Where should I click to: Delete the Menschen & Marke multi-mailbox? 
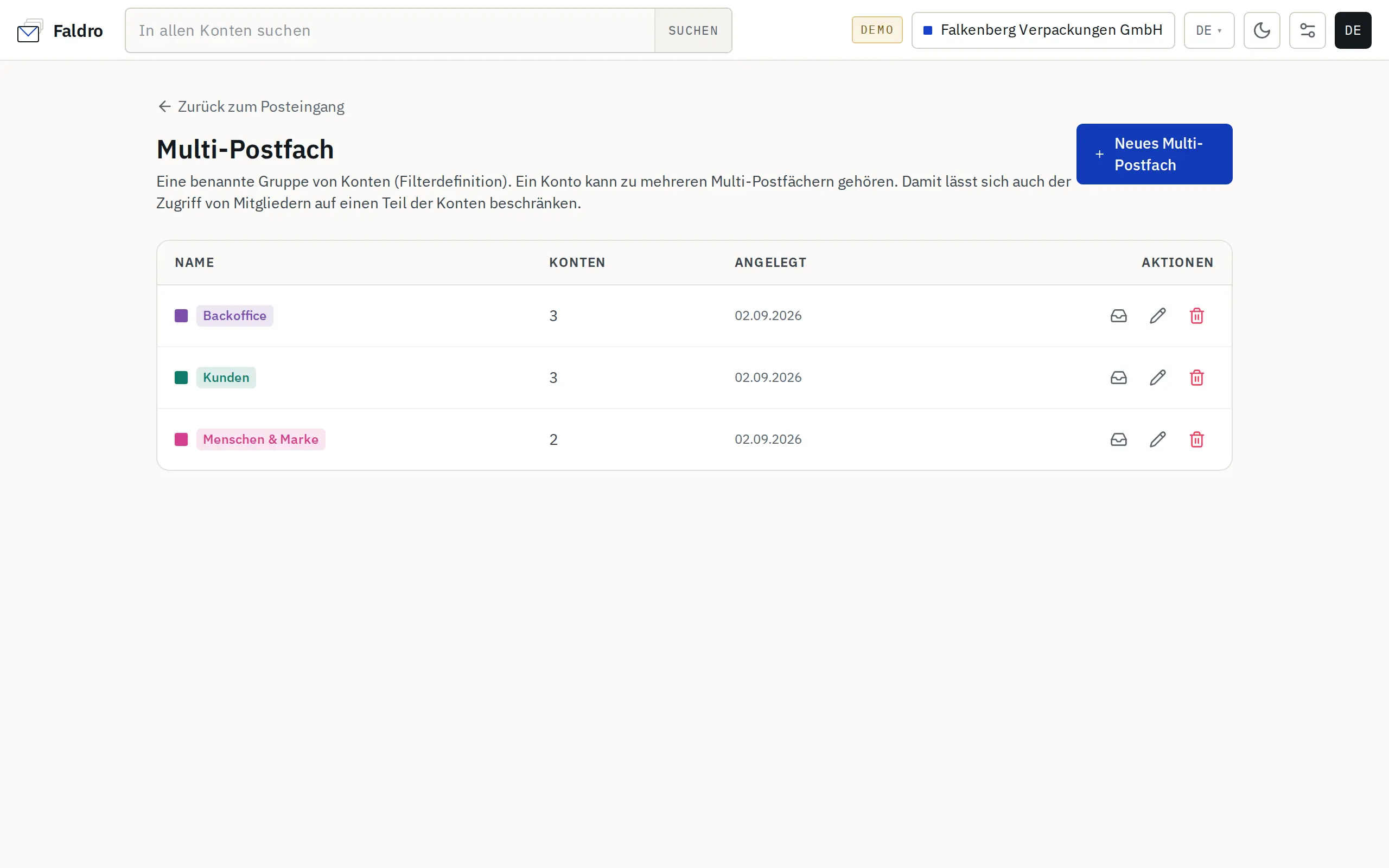[1197, 440]
